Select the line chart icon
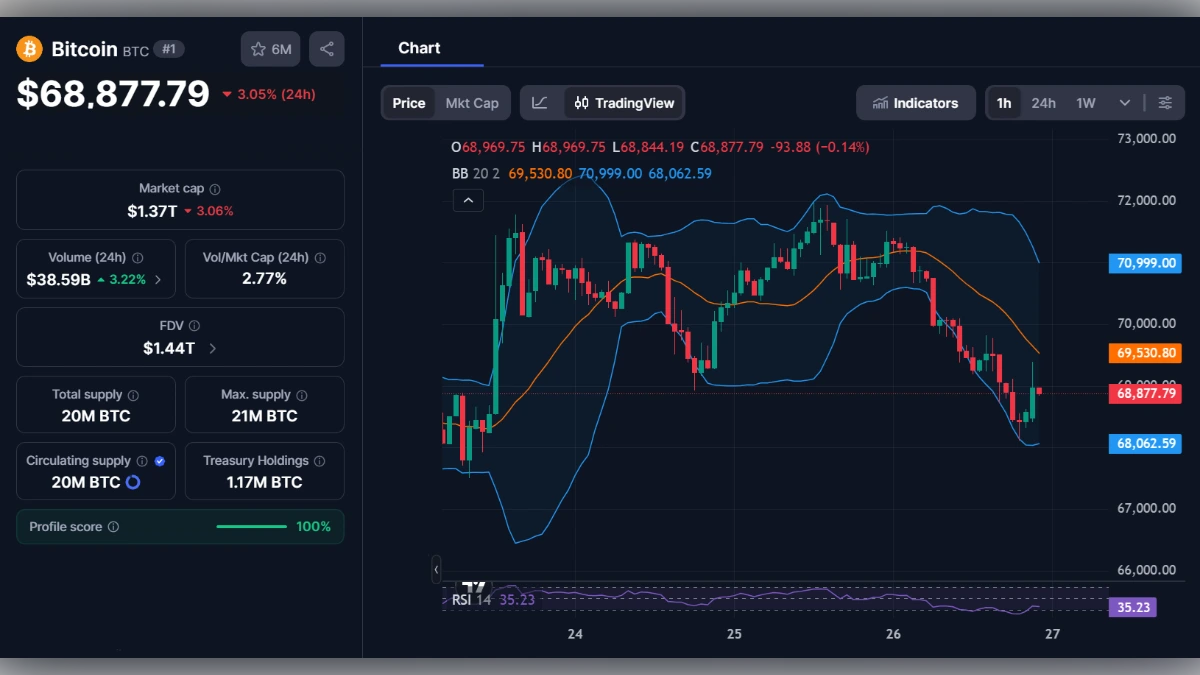Image resolution: width=1200 pixels, height=675 pixels. point(540,102)
